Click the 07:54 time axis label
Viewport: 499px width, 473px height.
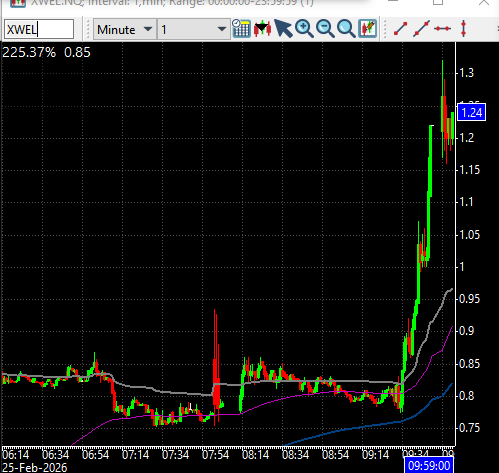(x=216, y=455)
